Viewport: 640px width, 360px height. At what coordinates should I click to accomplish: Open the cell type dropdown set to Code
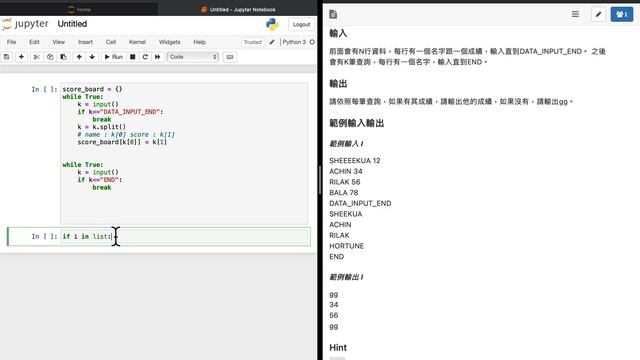click(x=193, y=57)
